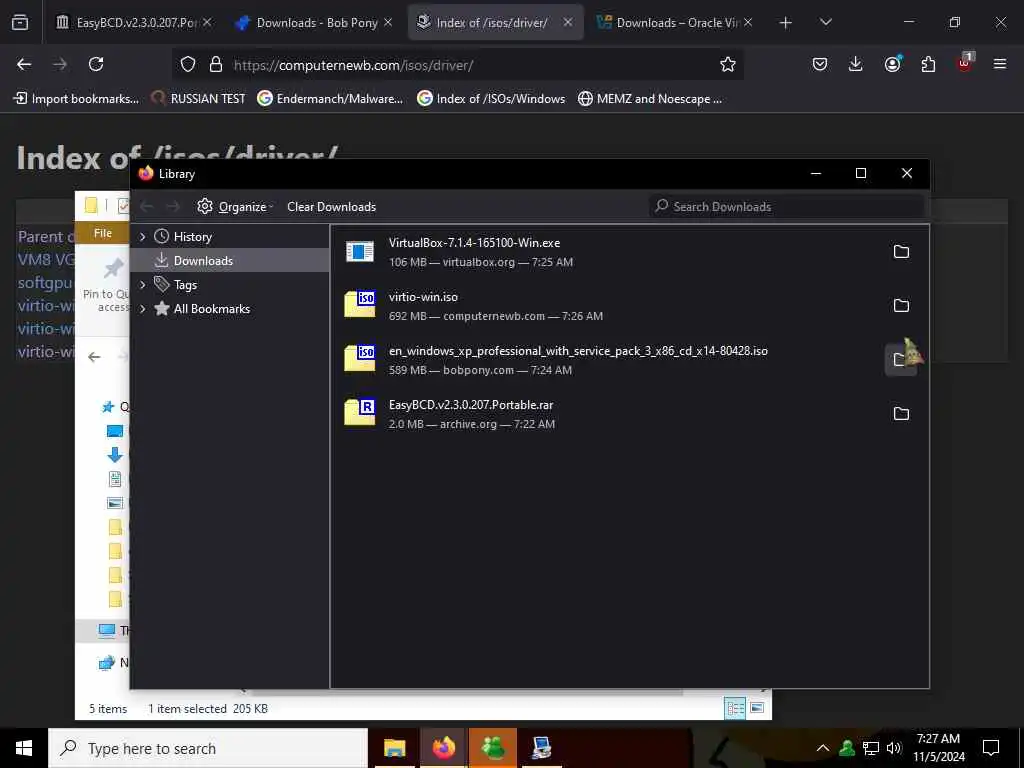Show virtio-win.iso in its containing folder
Viewport: 1024px width, 768px height.
901,306
